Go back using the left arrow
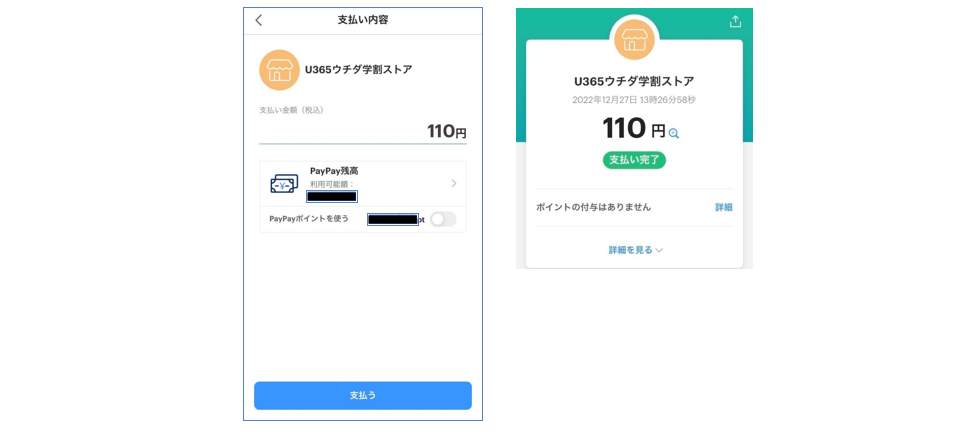 (259, 20)
